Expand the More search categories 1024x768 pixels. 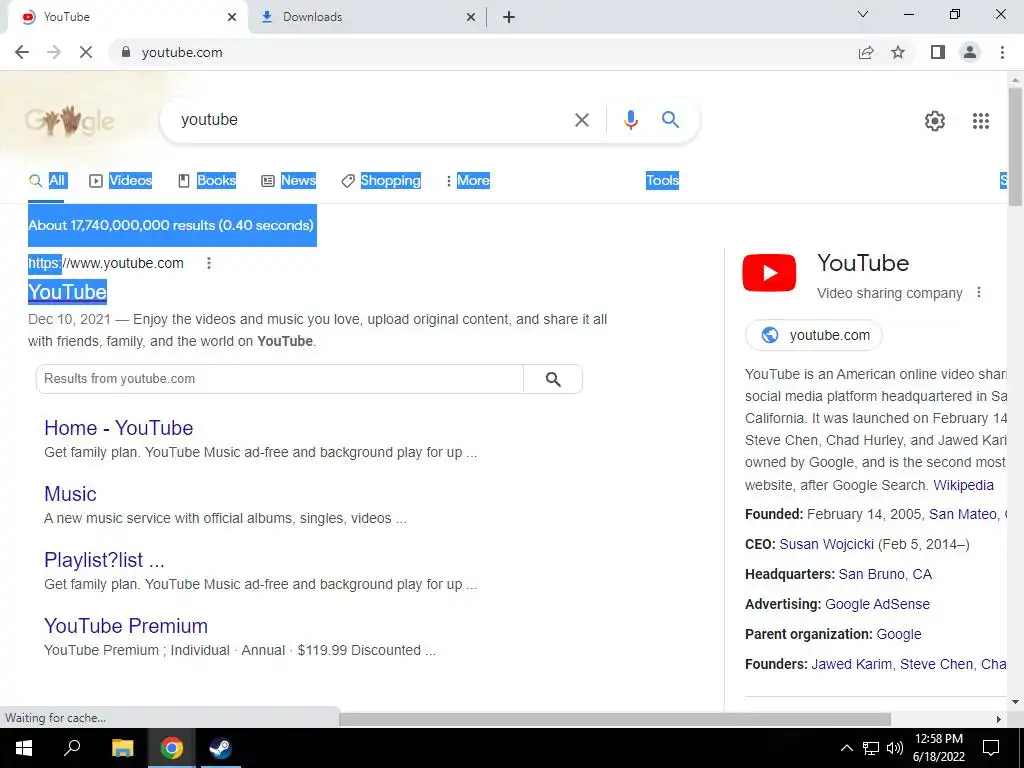coord(468,181)
